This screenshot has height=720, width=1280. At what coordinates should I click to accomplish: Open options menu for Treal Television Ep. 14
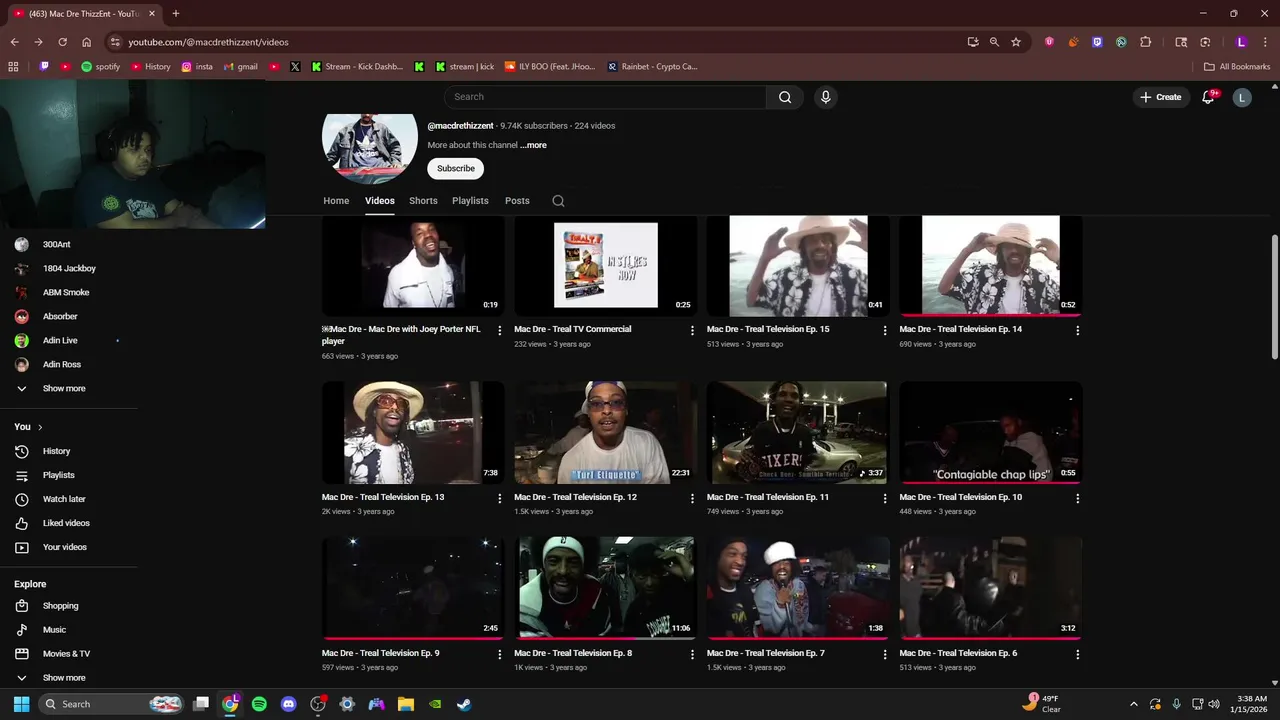[x=1077, y=330]
